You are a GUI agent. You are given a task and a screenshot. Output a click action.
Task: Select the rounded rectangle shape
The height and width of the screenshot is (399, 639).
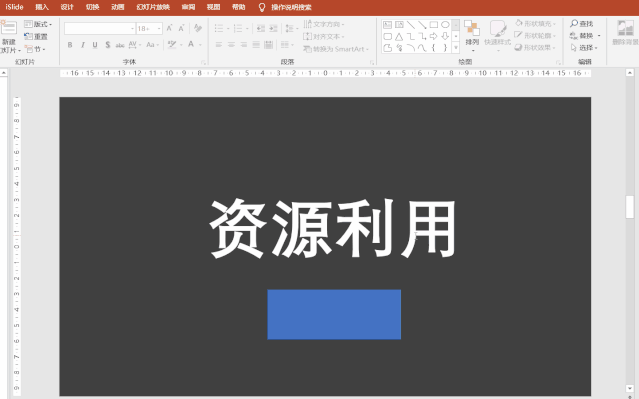(x=388, y=36)
